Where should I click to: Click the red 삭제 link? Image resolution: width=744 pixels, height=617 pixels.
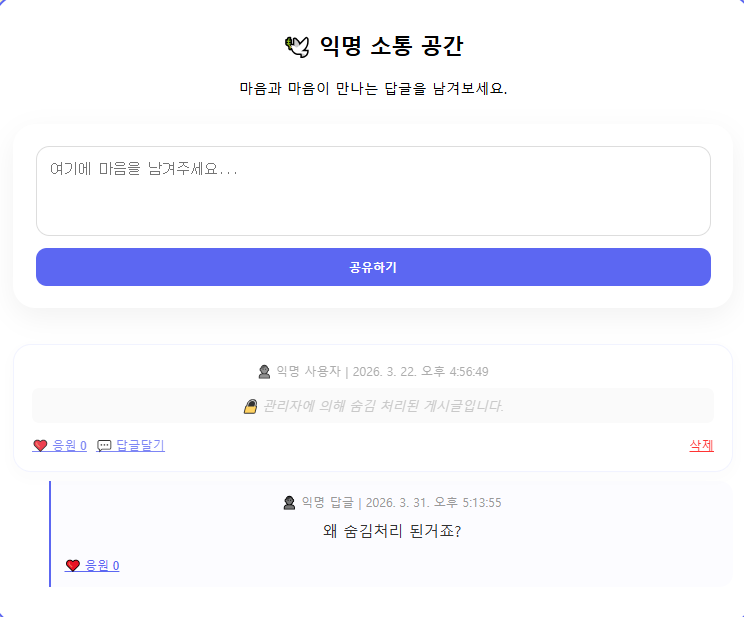[701, 446]
